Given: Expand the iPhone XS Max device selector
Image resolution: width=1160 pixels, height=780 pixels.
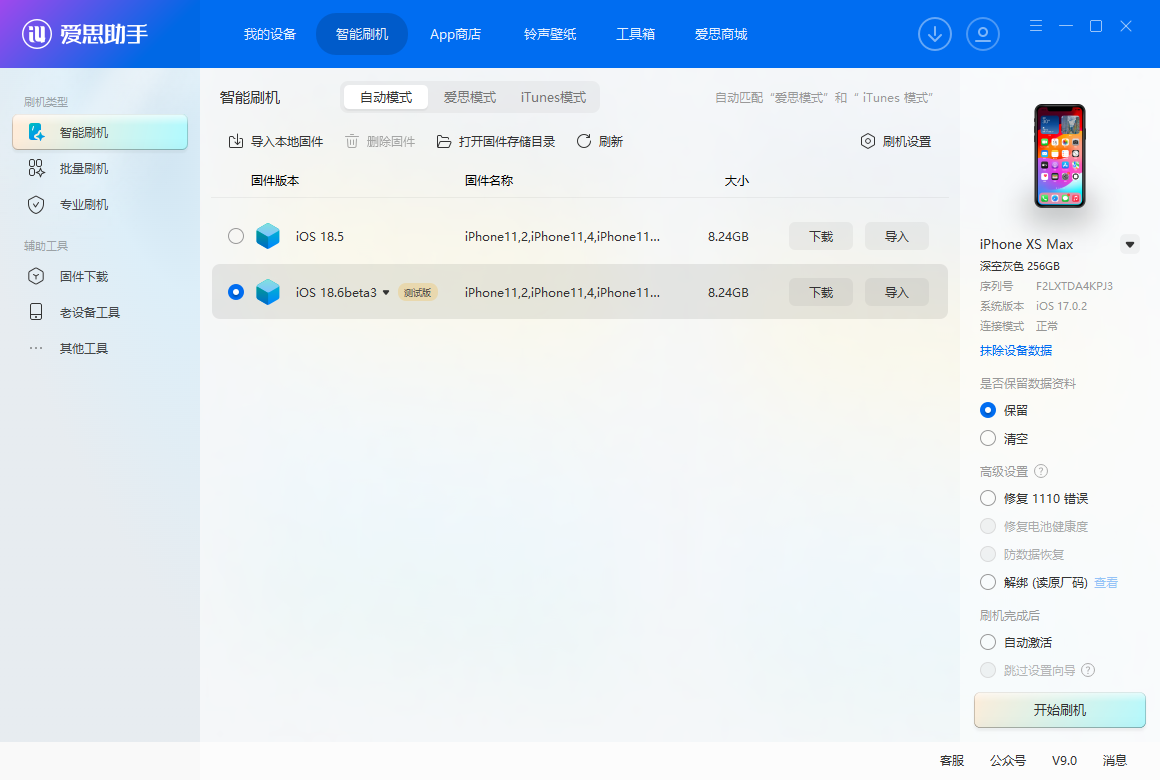Looking at the screenshot, I should tap(1130, 244).
